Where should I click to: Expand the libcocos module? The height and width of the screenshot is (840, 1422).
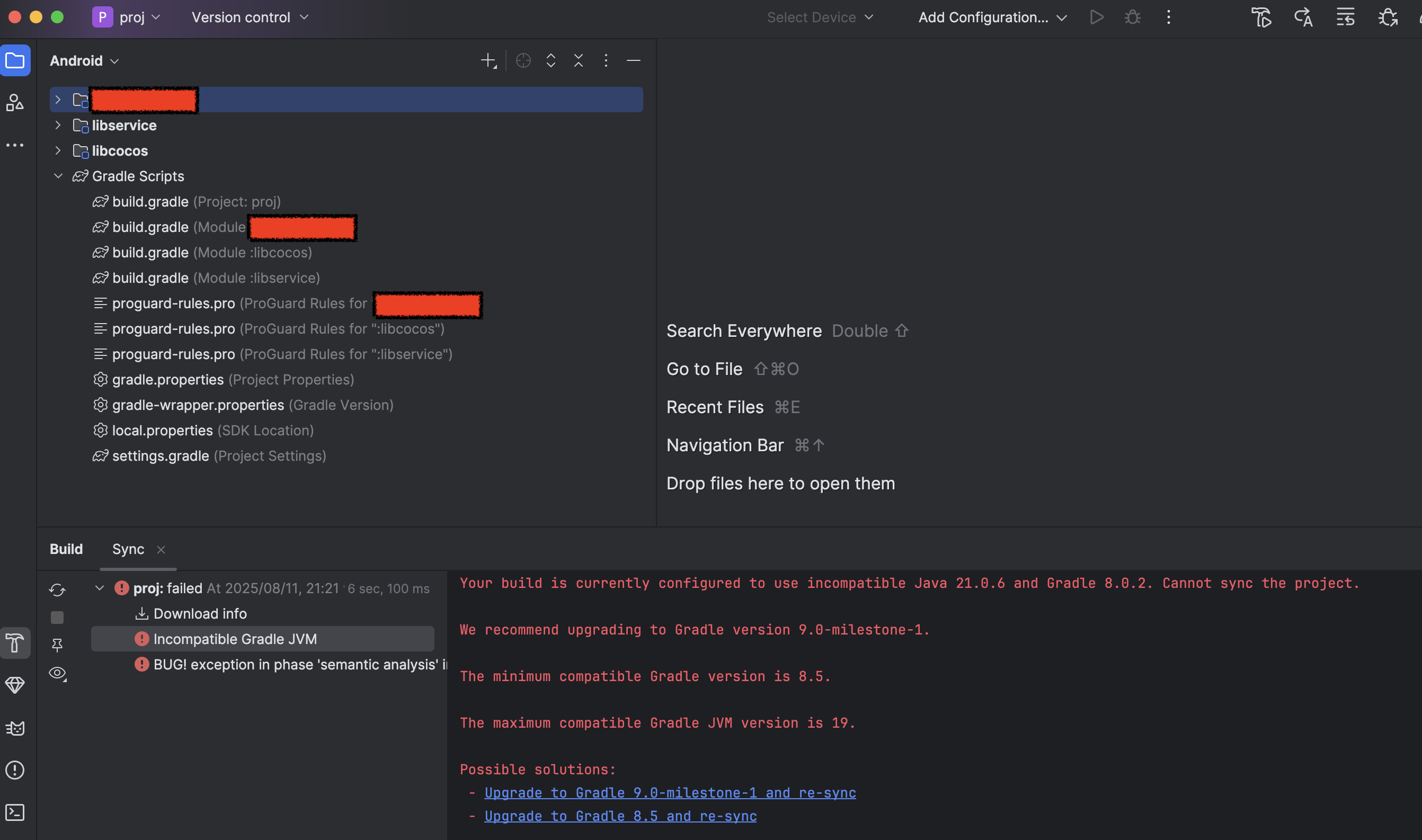pyautogui.click(x=58, y=150)
